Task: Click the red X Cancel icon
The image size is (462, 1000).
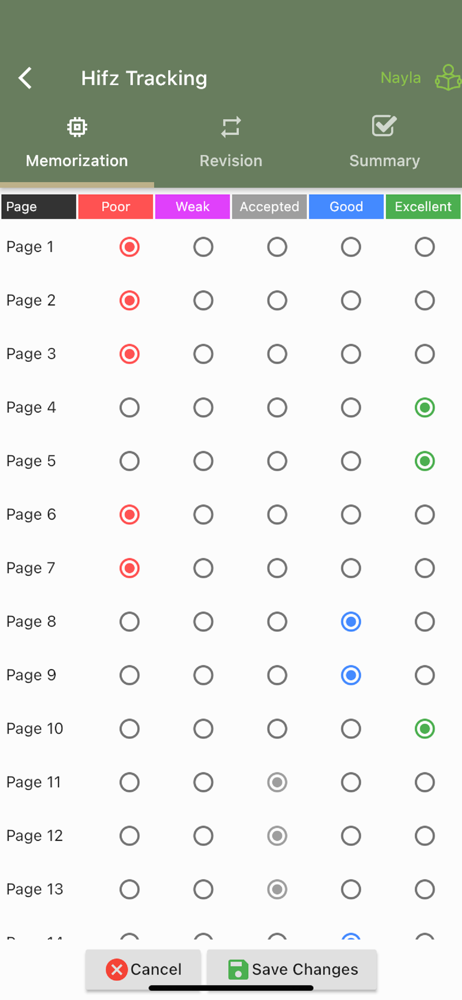Action: (x=116, y=970)
